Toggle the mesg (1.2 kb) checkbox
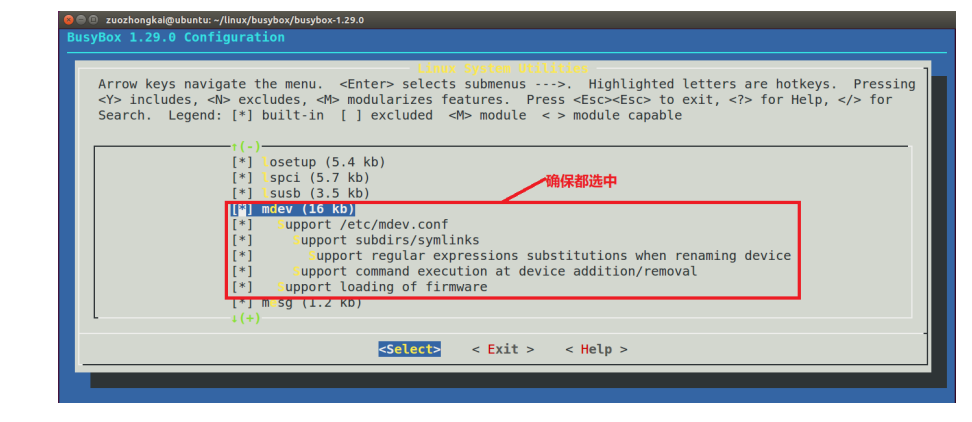 point(242,303)
